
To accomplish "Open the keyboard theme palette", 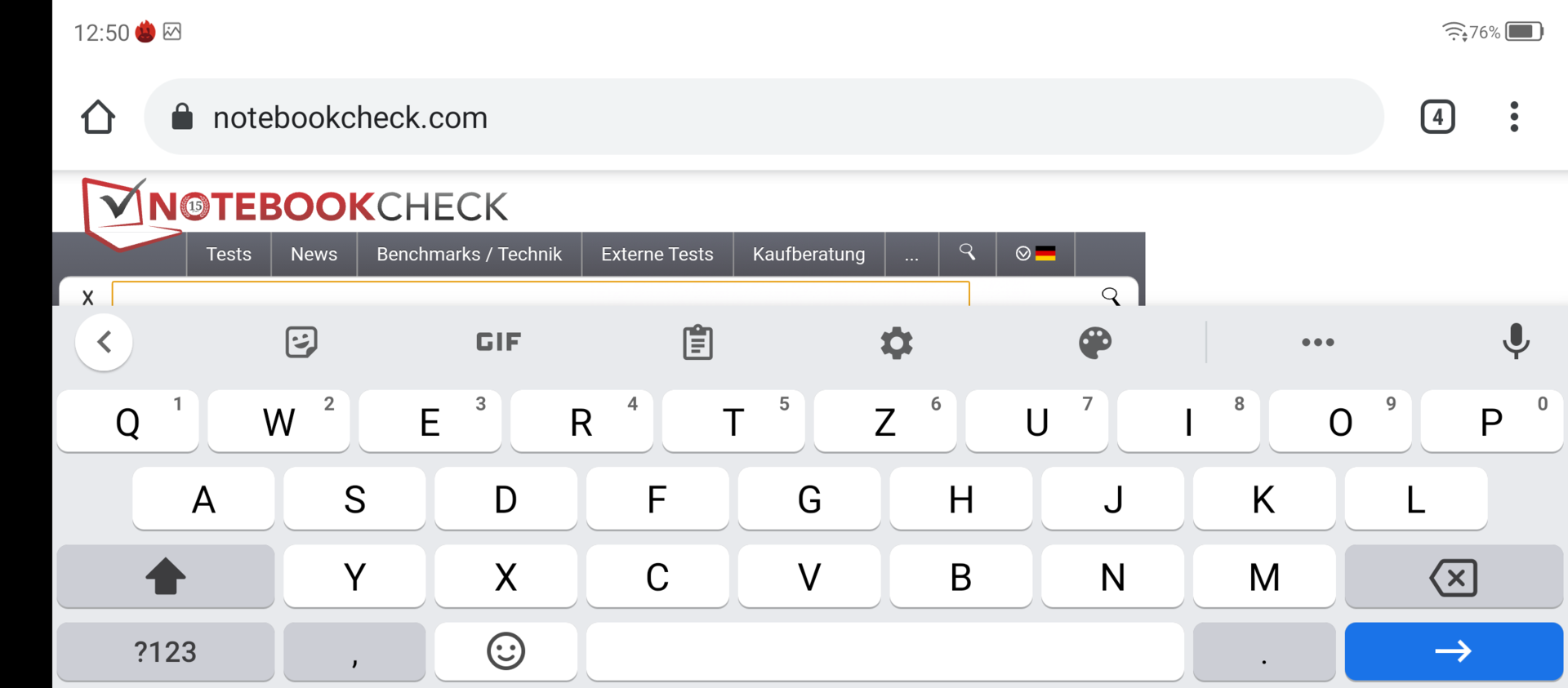I will 1095,343.
